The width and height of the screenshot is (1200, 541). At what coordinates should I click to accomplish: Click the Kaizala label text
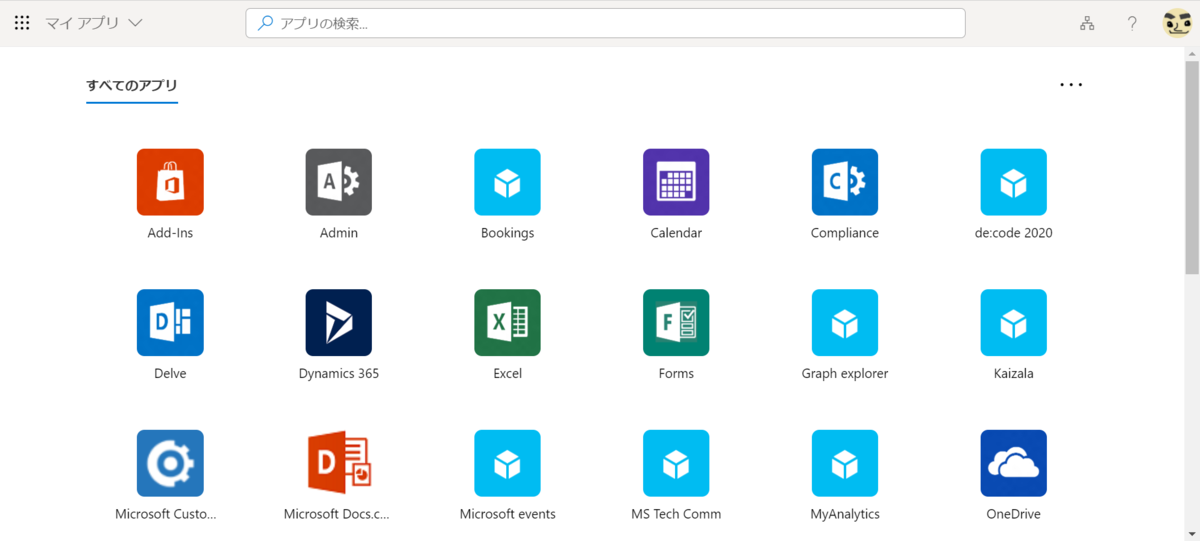1014,374
